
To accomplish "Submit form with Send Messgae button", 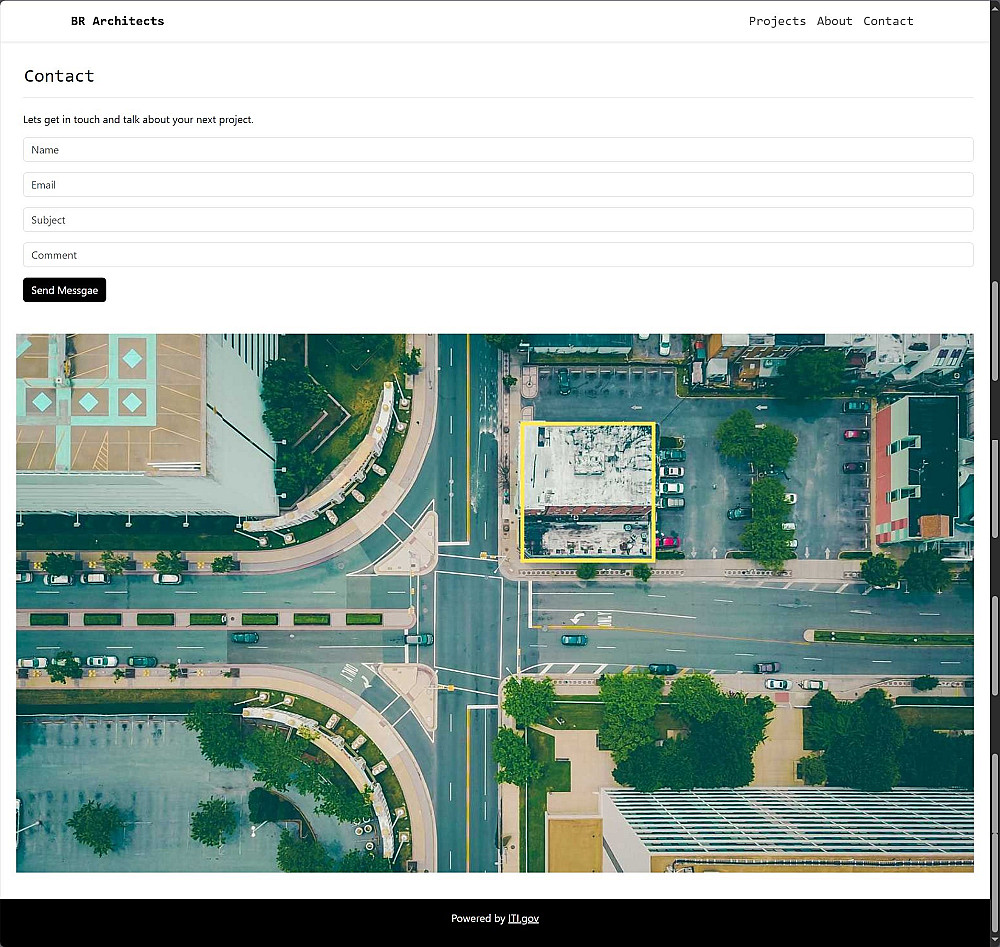I will pyautogui.click(x=64, y=290).
